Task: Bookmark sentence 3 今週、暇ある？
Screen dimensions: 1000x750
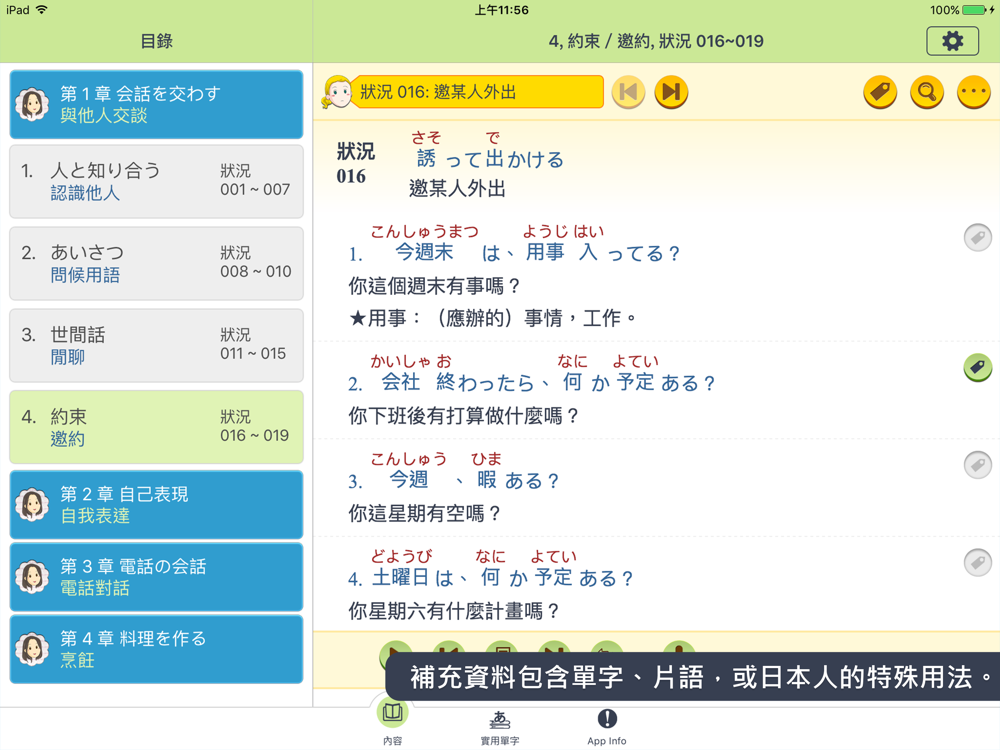Action: [x=978, y=464]
